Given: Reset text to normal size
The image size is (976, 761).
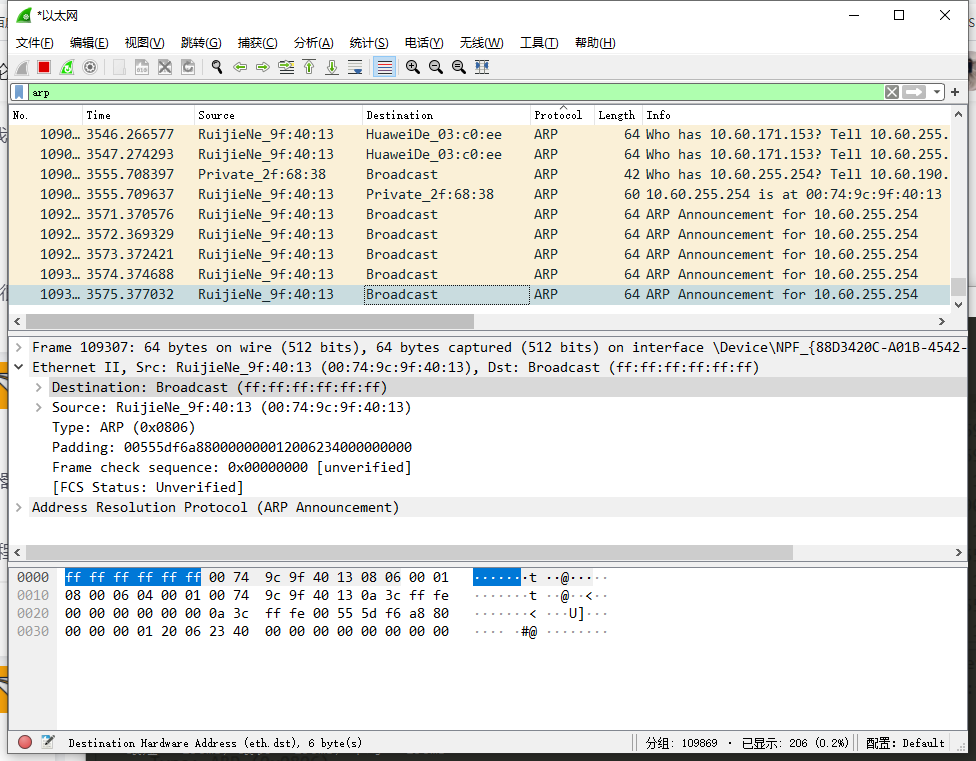Looking at the screenshot, I should pos(459,67).
